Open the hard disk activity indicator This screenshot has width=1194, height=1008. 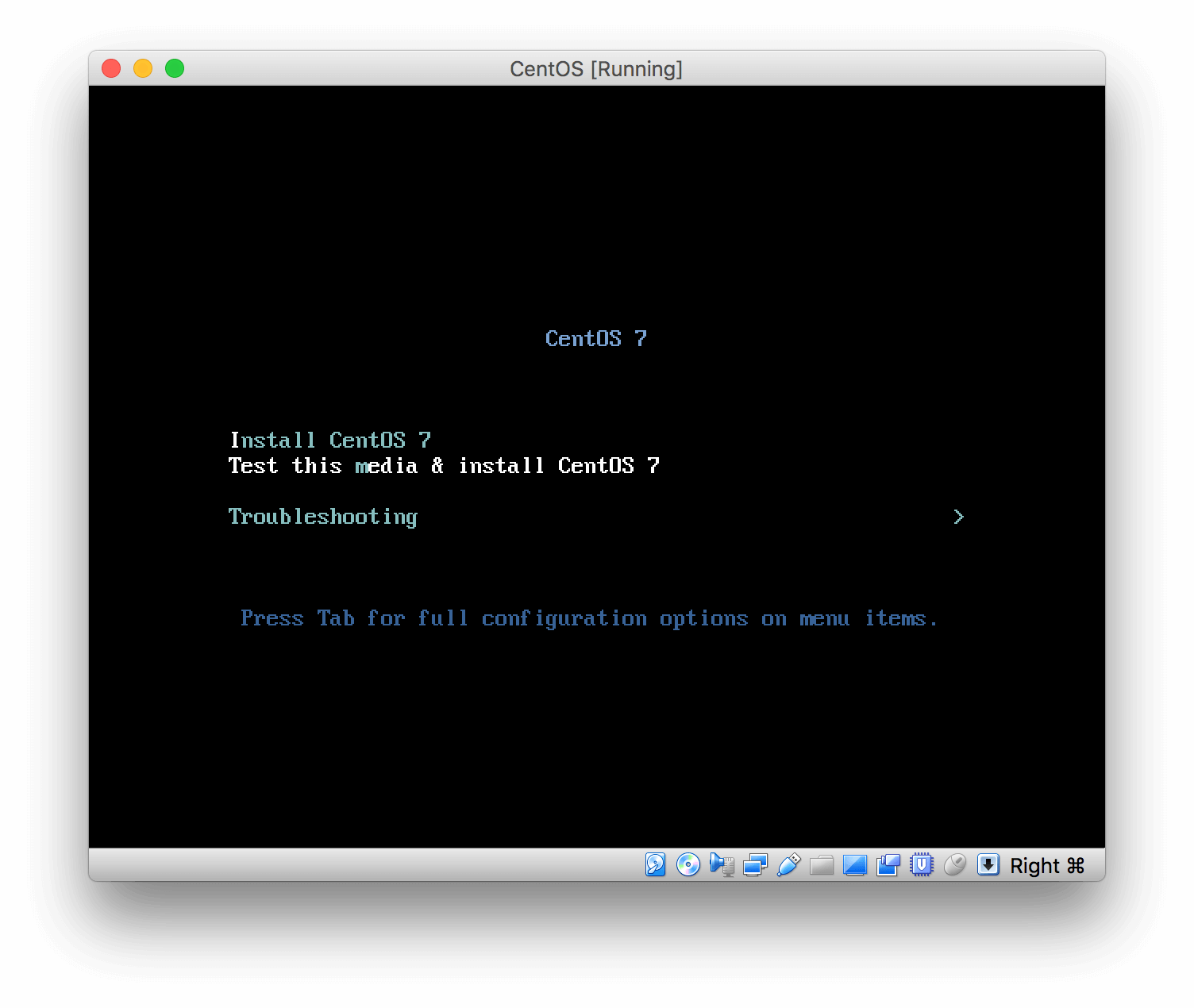click(x=655, y=864)
